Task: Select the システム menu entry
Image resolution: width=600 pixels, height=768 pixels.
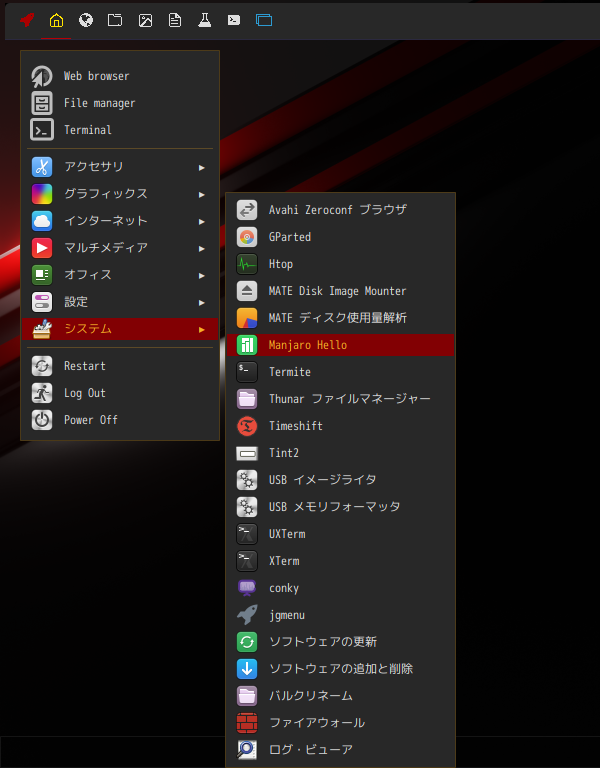Action: pos(120,329)
